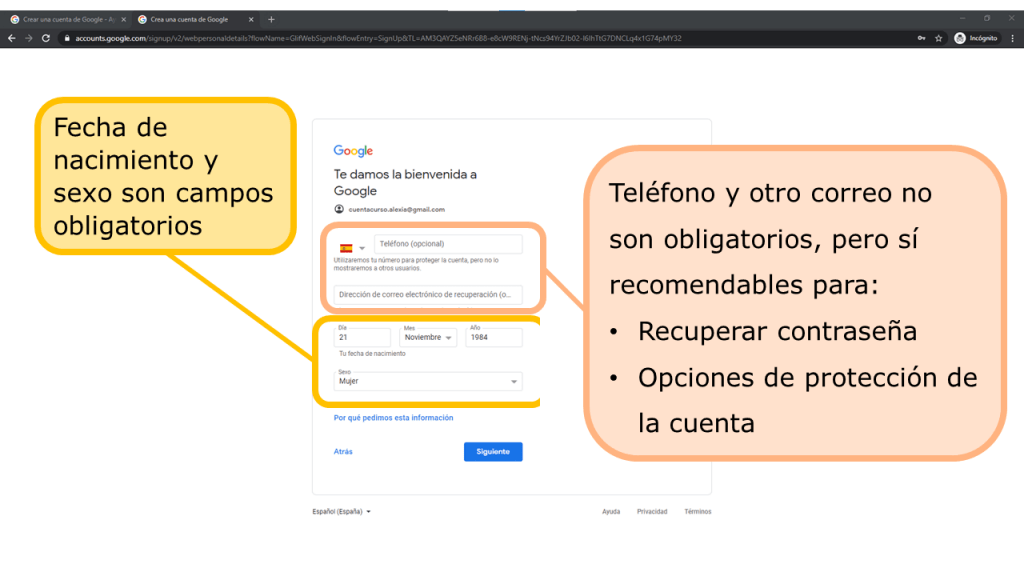Screen dimensions: 1024x576
Task: Open the Ayuda footer link
Action: 611,511
